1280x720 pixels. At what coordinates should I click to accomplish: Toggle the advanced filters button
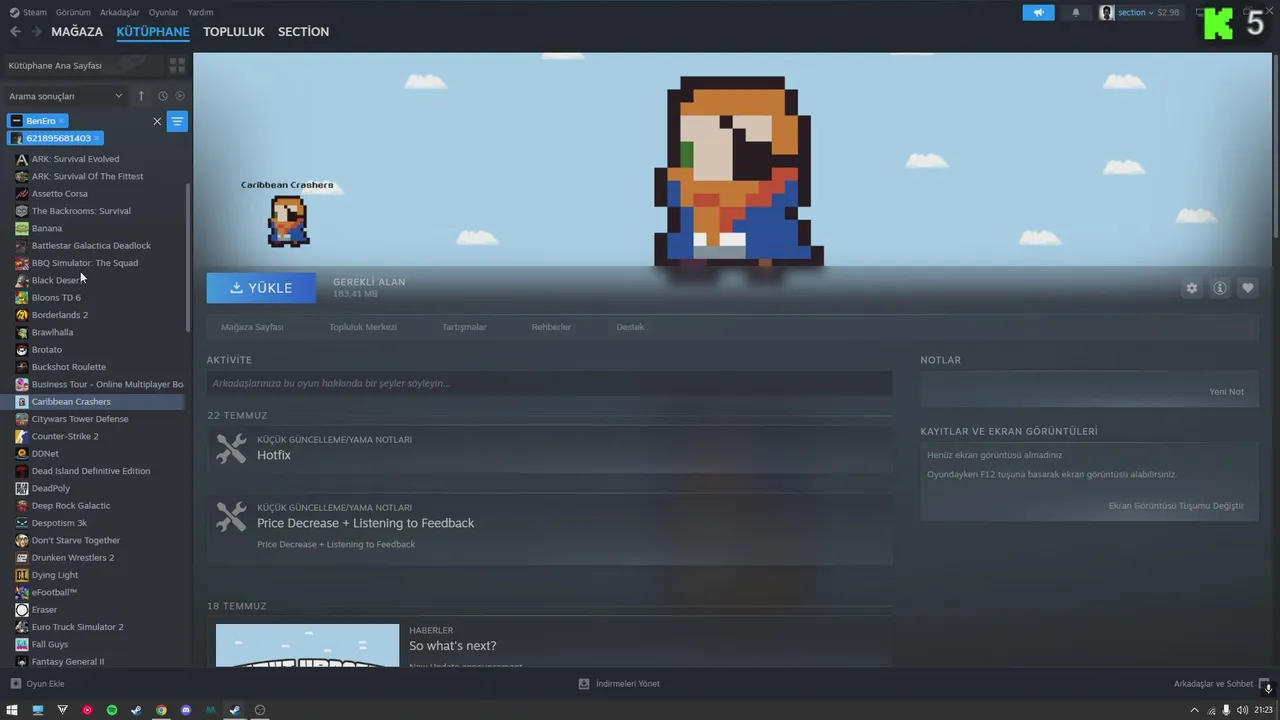click(x=177, y=121)
